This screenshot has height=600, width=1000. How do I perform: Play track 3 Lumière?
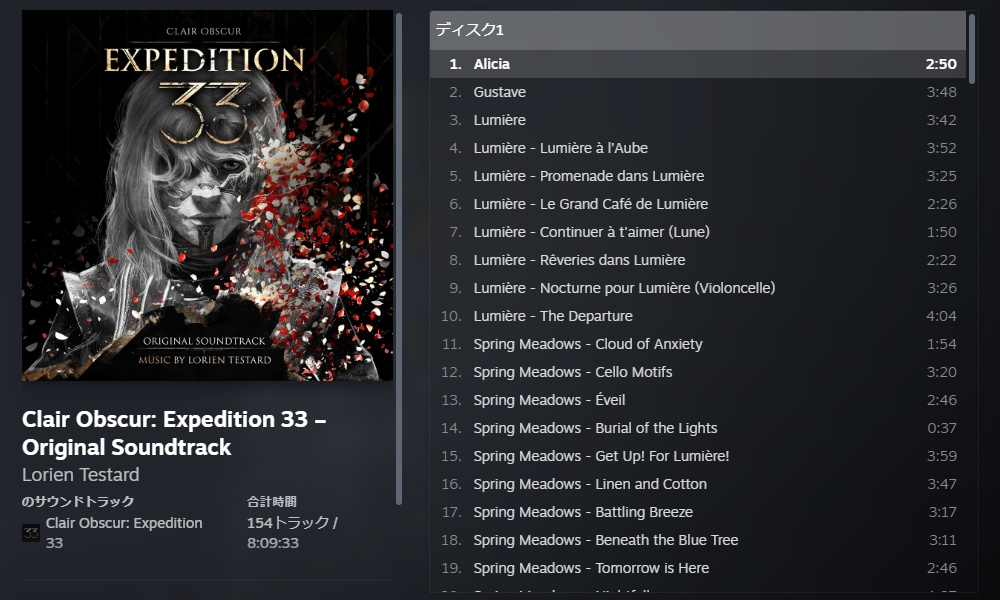coord(698,120)
